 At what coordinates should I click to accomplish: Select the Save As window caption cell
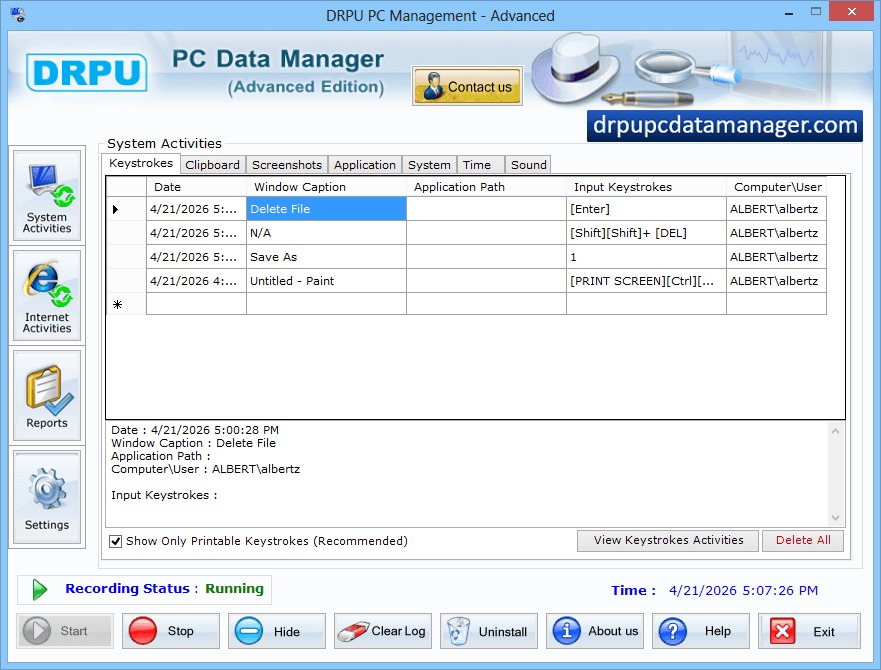[x=326, y=257]
